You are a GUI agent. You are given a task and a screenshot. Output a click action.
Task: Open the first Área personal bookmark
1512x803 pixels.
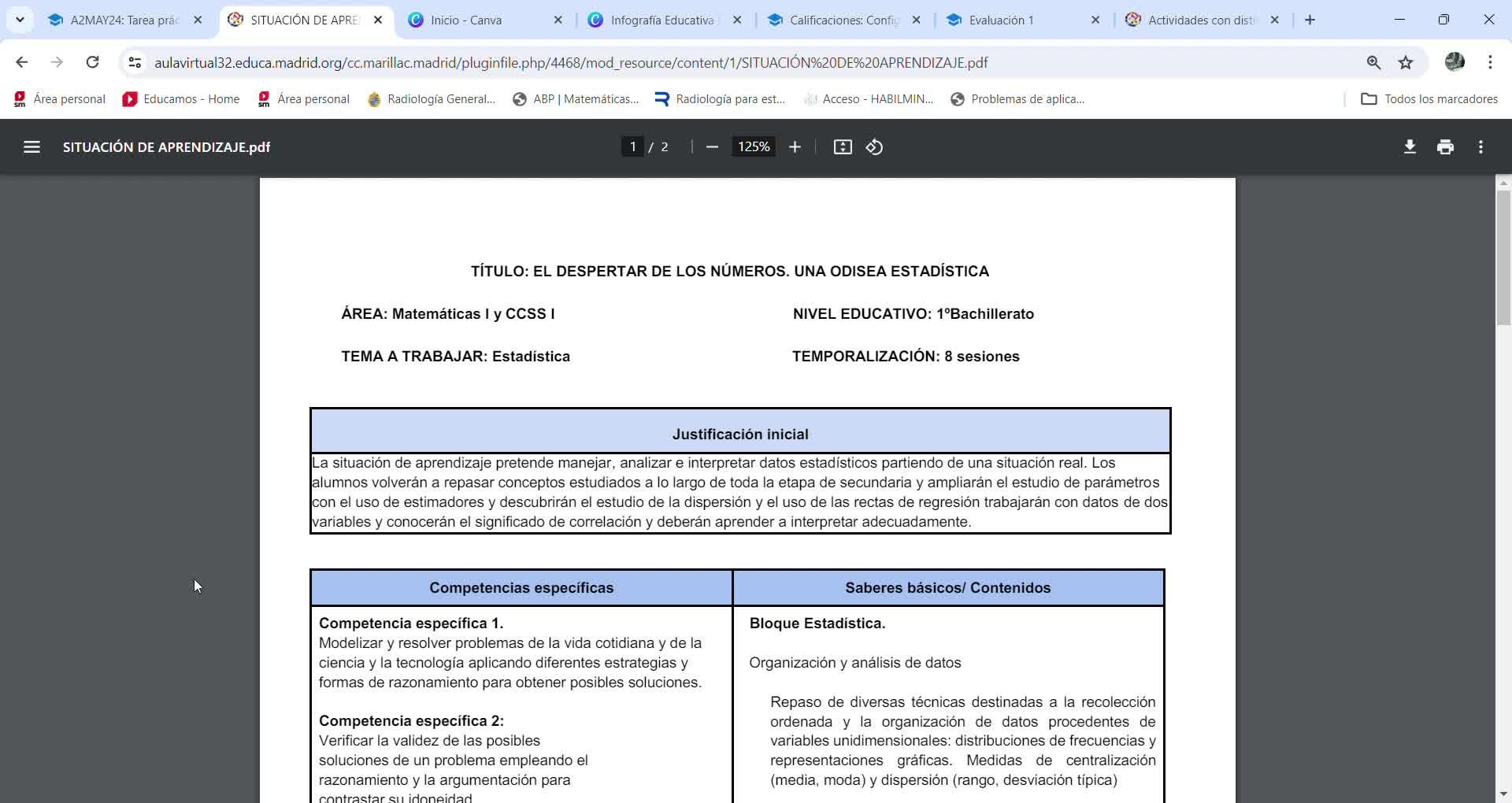(x=60, y=99)
